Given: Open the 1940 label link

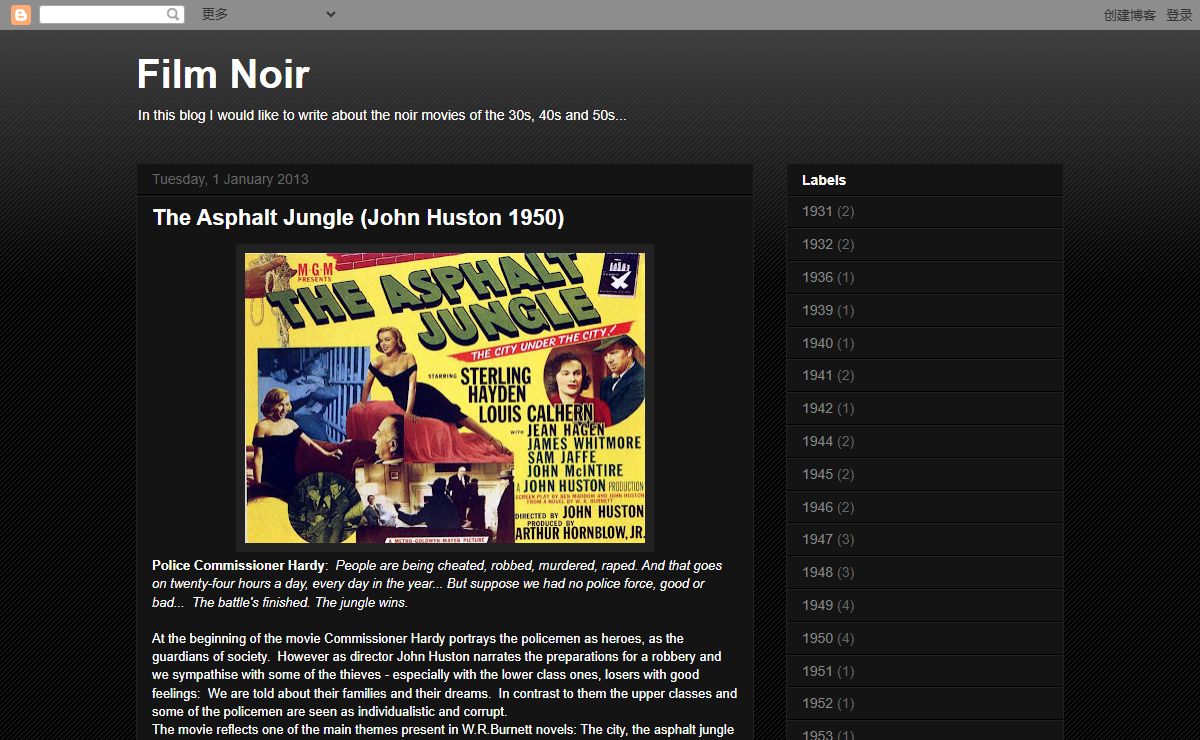Looking at the screenshot, I should pos(817,343).
